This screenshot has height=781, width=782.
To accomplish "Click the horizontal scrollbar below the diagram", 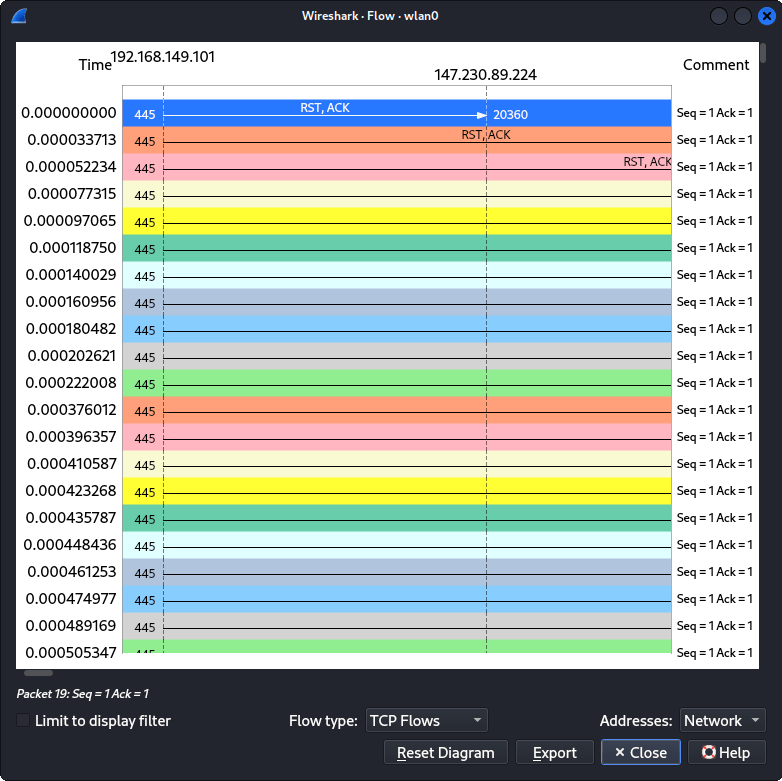I will coord(38,673).
